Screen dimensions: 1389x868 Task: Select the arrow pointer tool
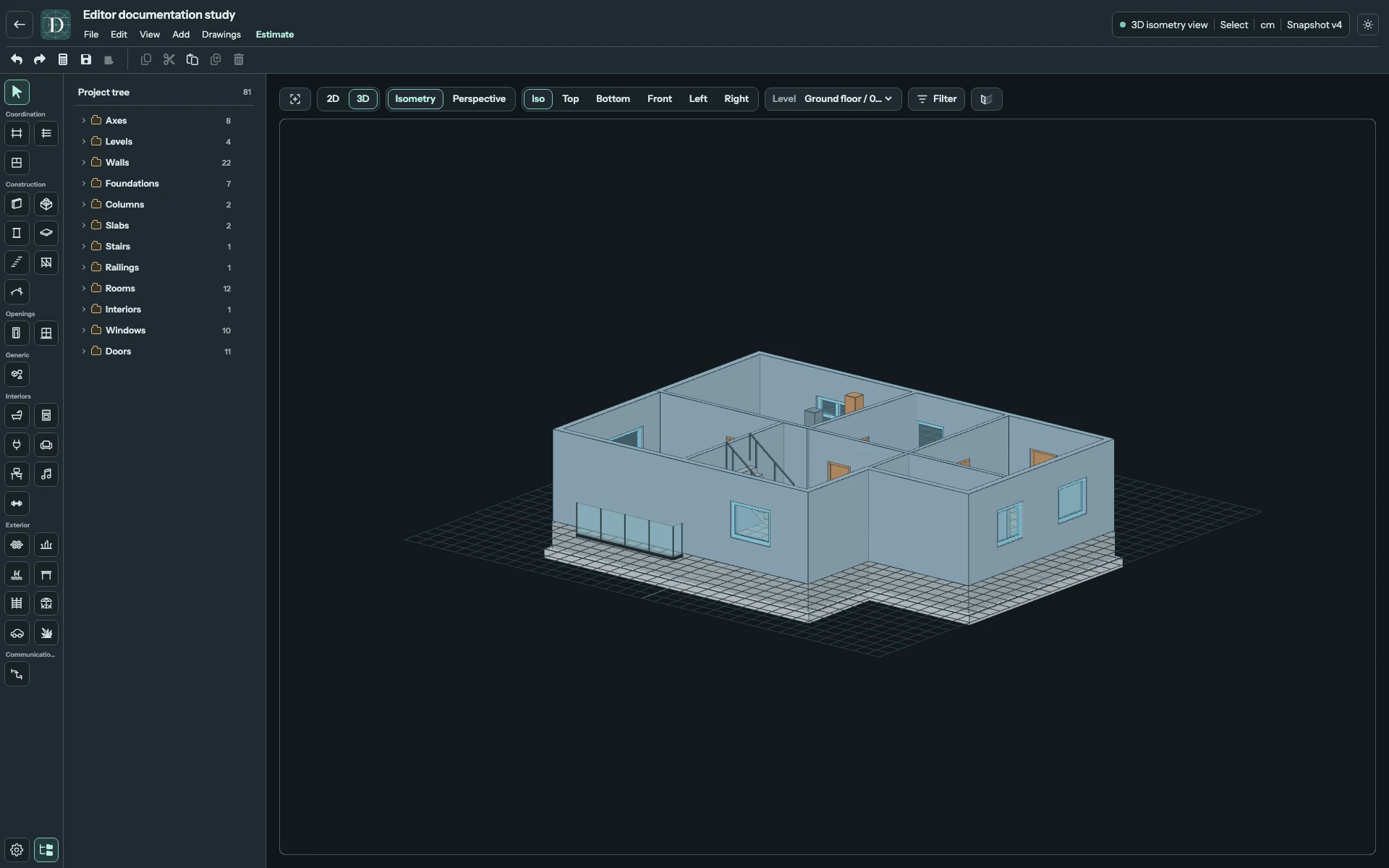click(x=17, y=92)
